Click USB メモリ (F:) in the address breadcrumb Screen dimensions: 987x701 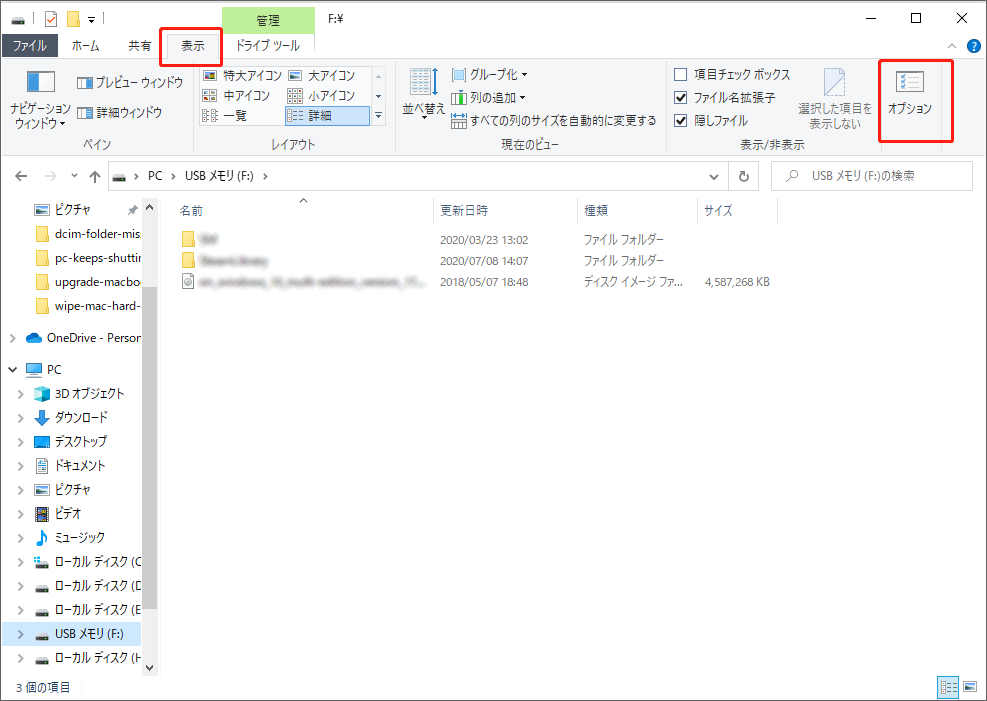(x=219, y=176)
